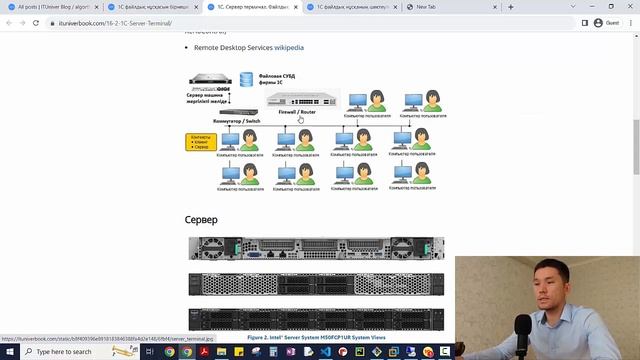Image resolution: width=640 pixels, height=360 pixels.
Task: Open a new browser tab
Action: [x=511, y=7]
